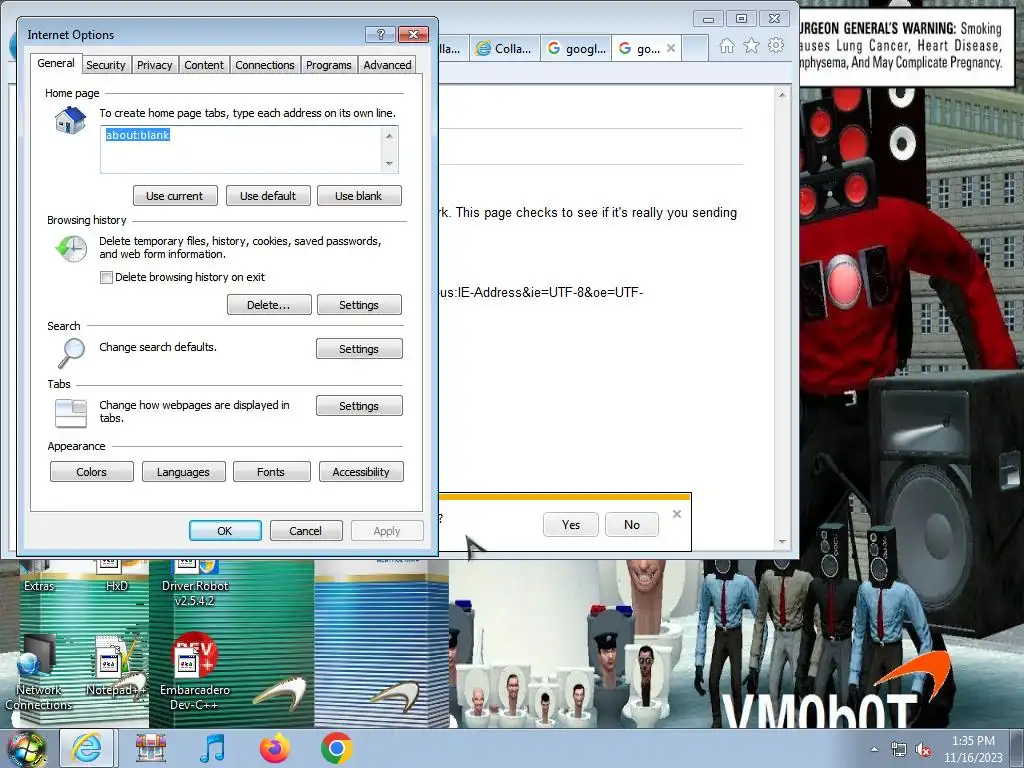Click Internet Explorer taskbar icon

click(87, 748)
